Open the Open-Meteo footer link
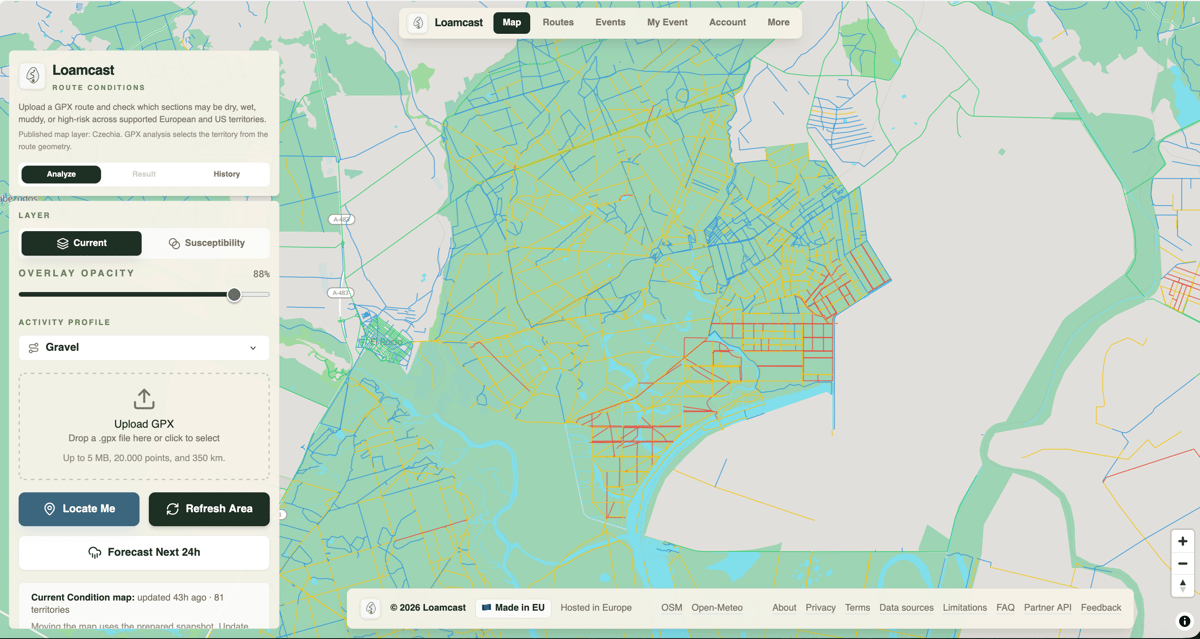The width and height of the screenshot is (1200, 639). coord(717,608)
